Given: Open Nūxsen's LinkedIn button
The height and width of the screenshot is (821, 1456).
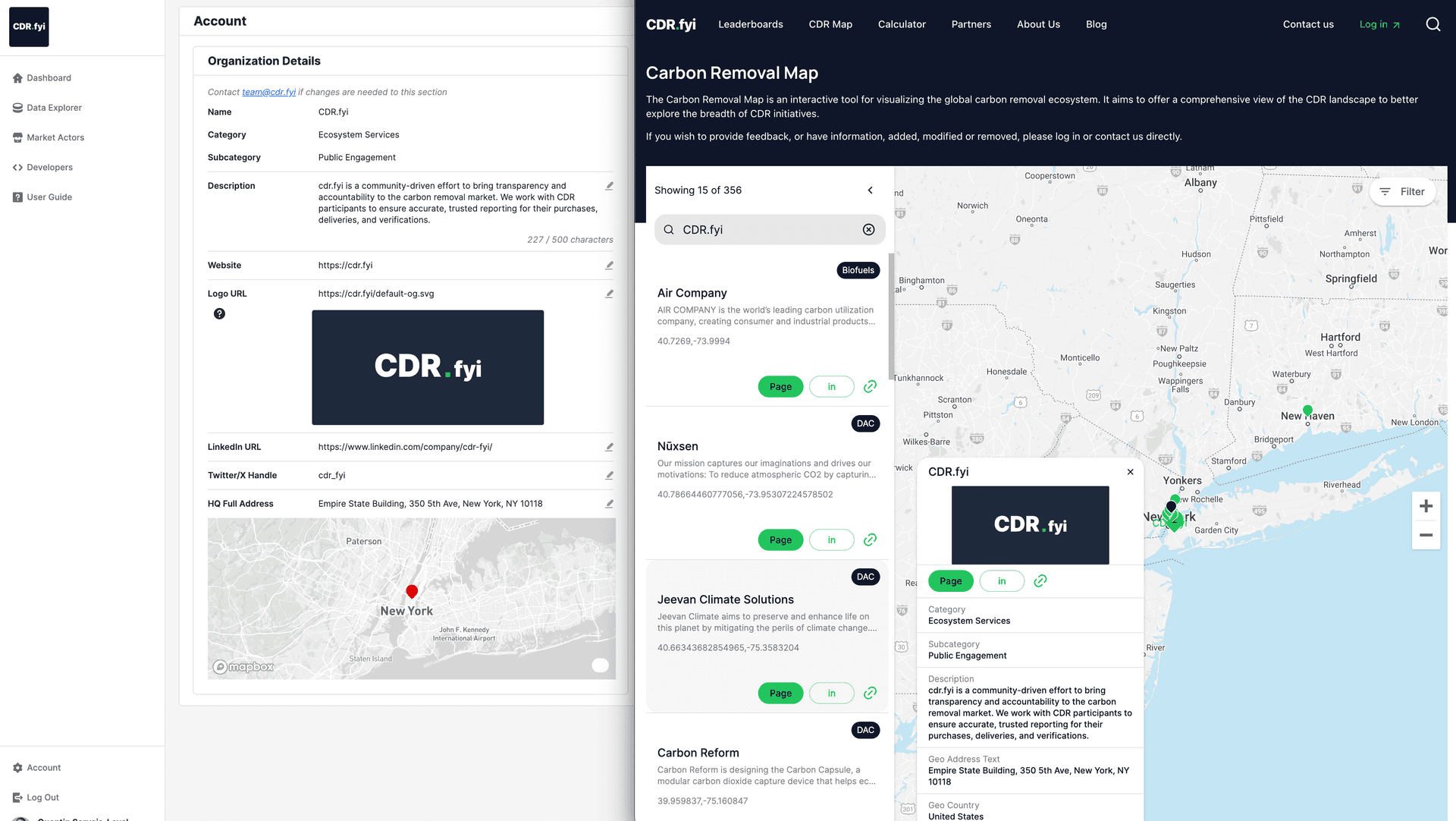Looking at the screenshot, I should point(831,540).
